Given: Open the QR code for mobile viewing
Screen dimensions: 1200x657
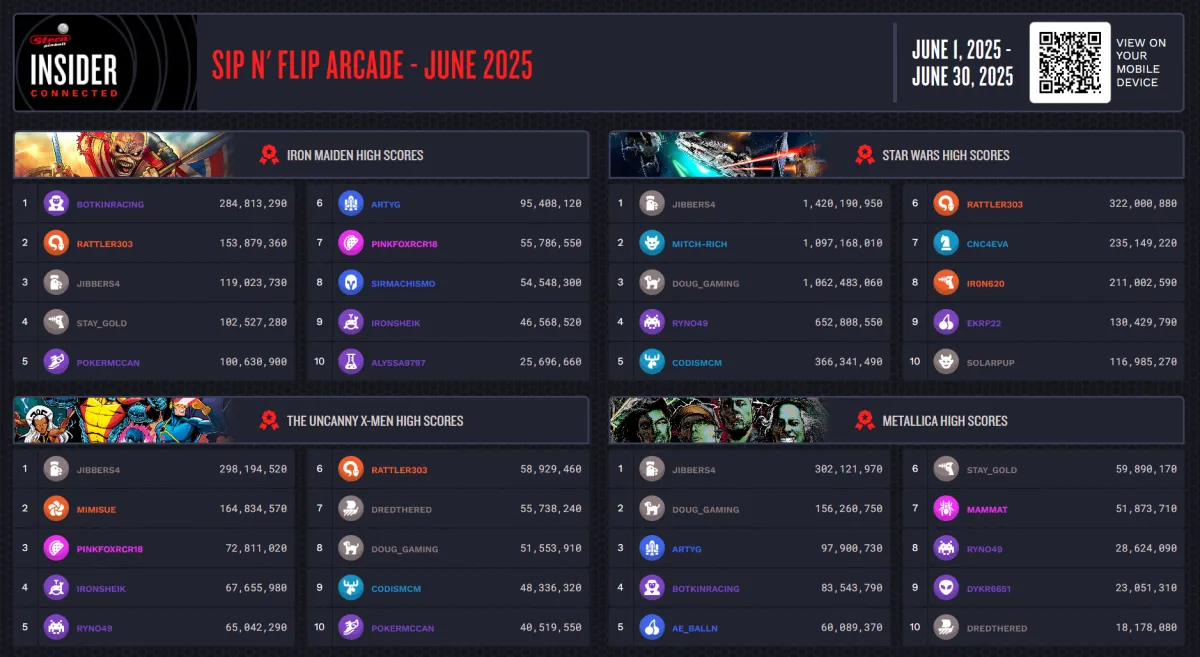Looking at the screenshot, I should [1070, 62].
